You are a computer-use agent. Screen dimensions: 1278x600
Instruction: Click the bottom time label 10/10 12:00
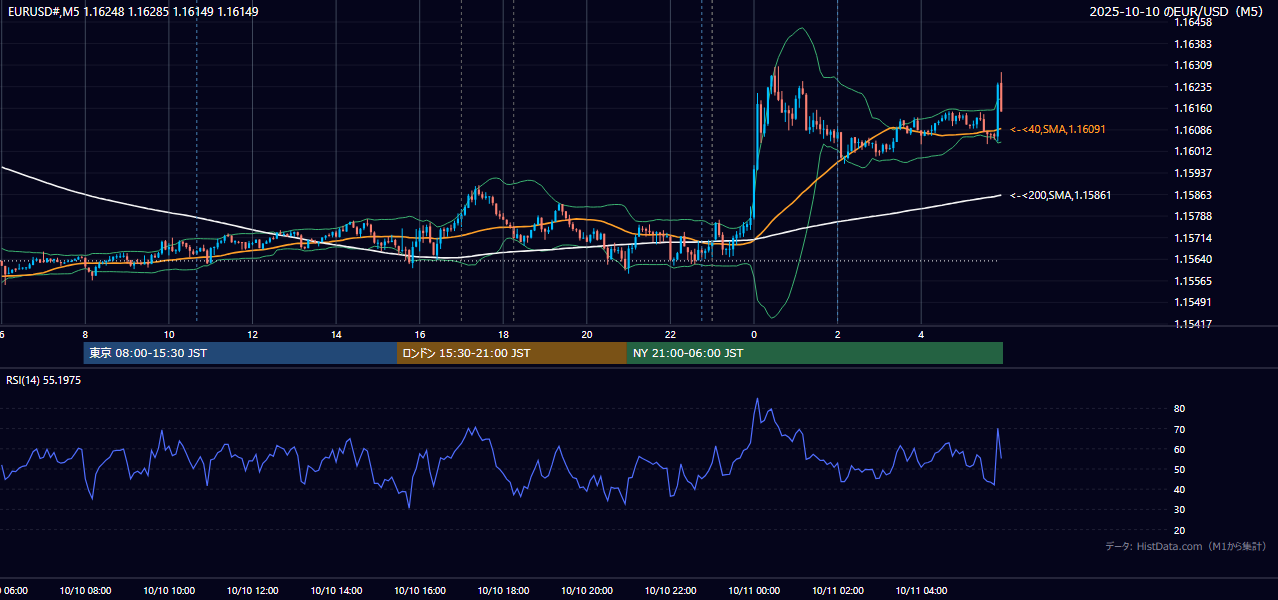pyautogui.click(x=253, y=591)
